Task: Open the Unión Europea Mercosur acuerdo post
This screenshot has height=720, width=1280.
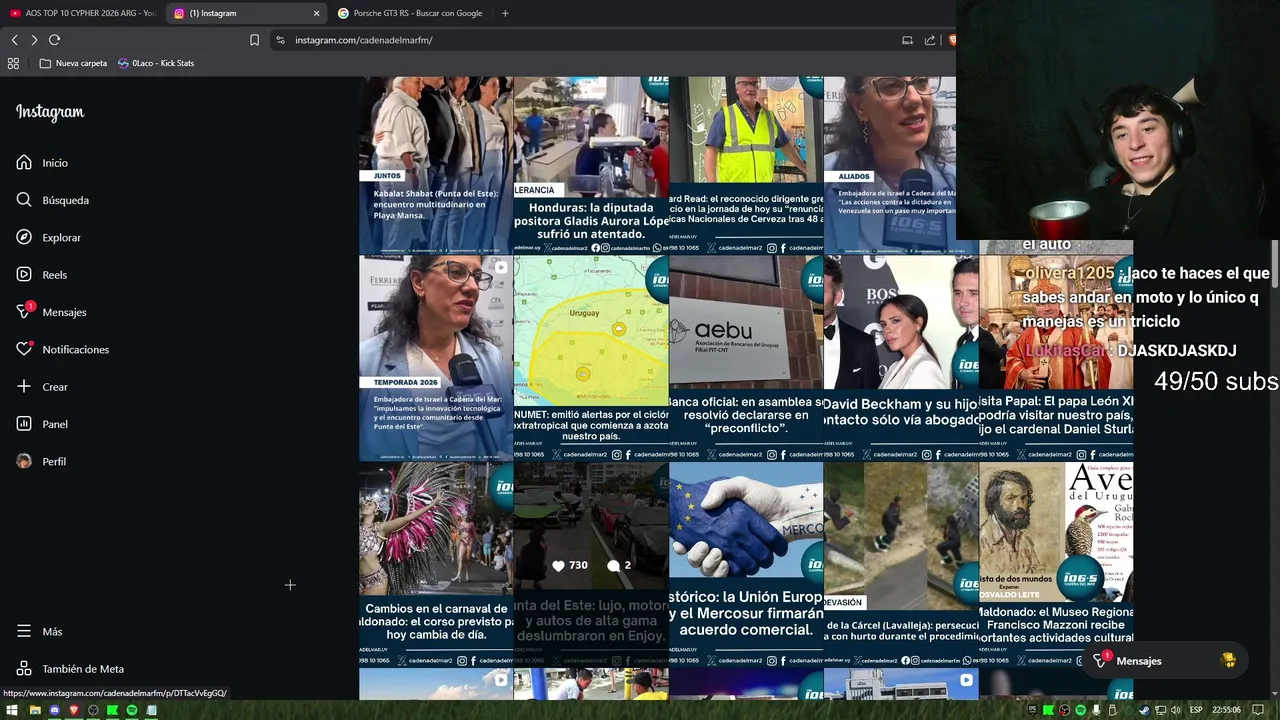Action: [x=746, y=564]
